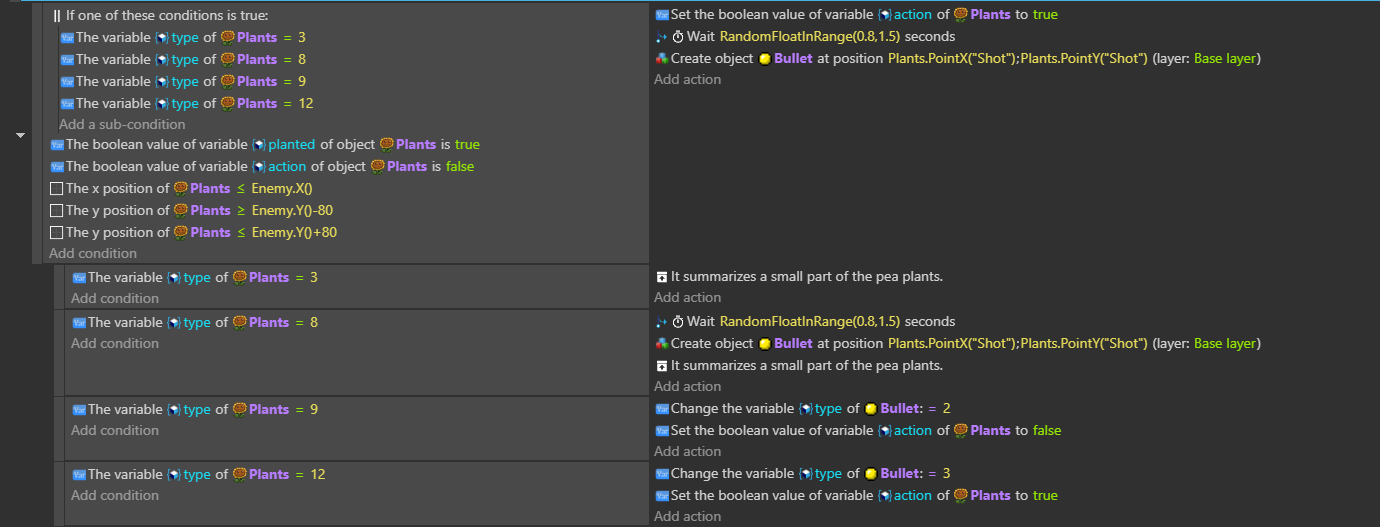This screenshot has height=527, width=1380.
Task: Click 'Add condition' under the type = 8 sub-event
Action: [115, 343]
